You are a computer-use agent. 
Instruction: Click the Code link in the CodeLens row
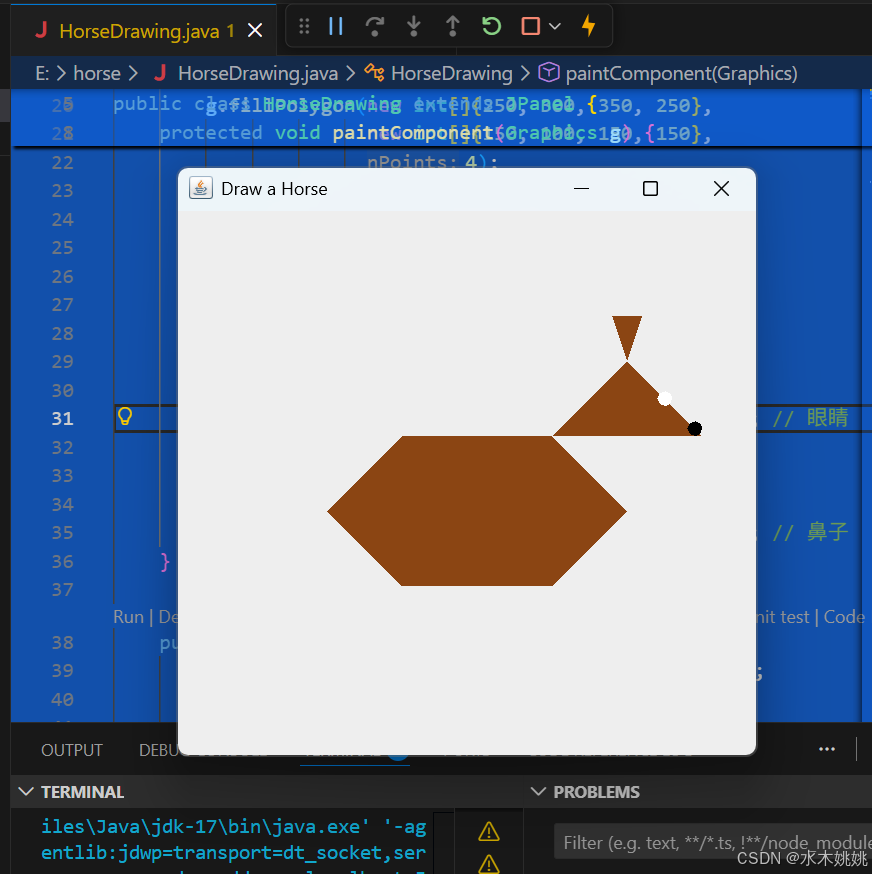pyautogui.click(x=844, y=617)
